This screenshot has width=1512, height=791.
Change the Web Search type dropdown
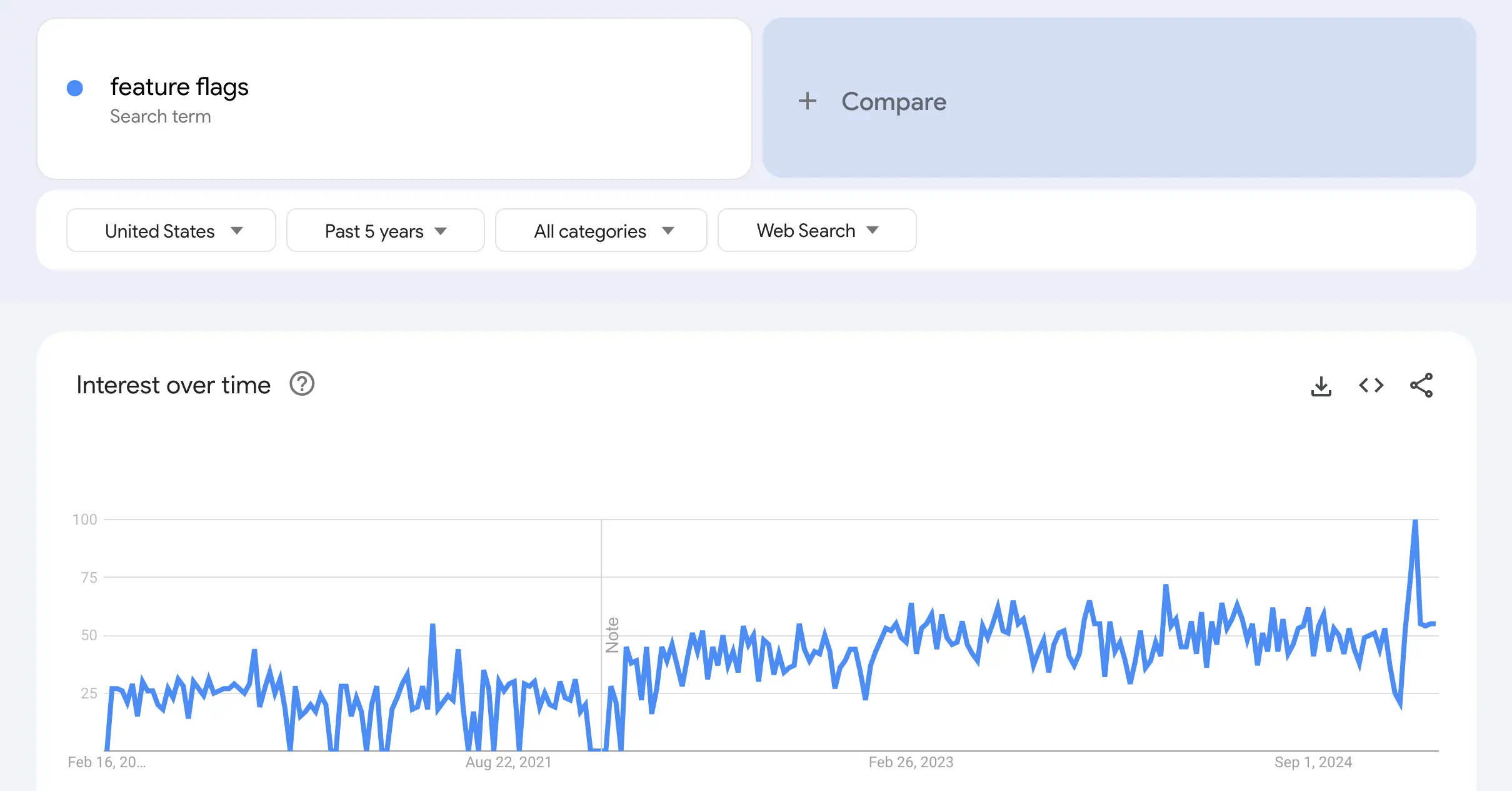(818, 231)
